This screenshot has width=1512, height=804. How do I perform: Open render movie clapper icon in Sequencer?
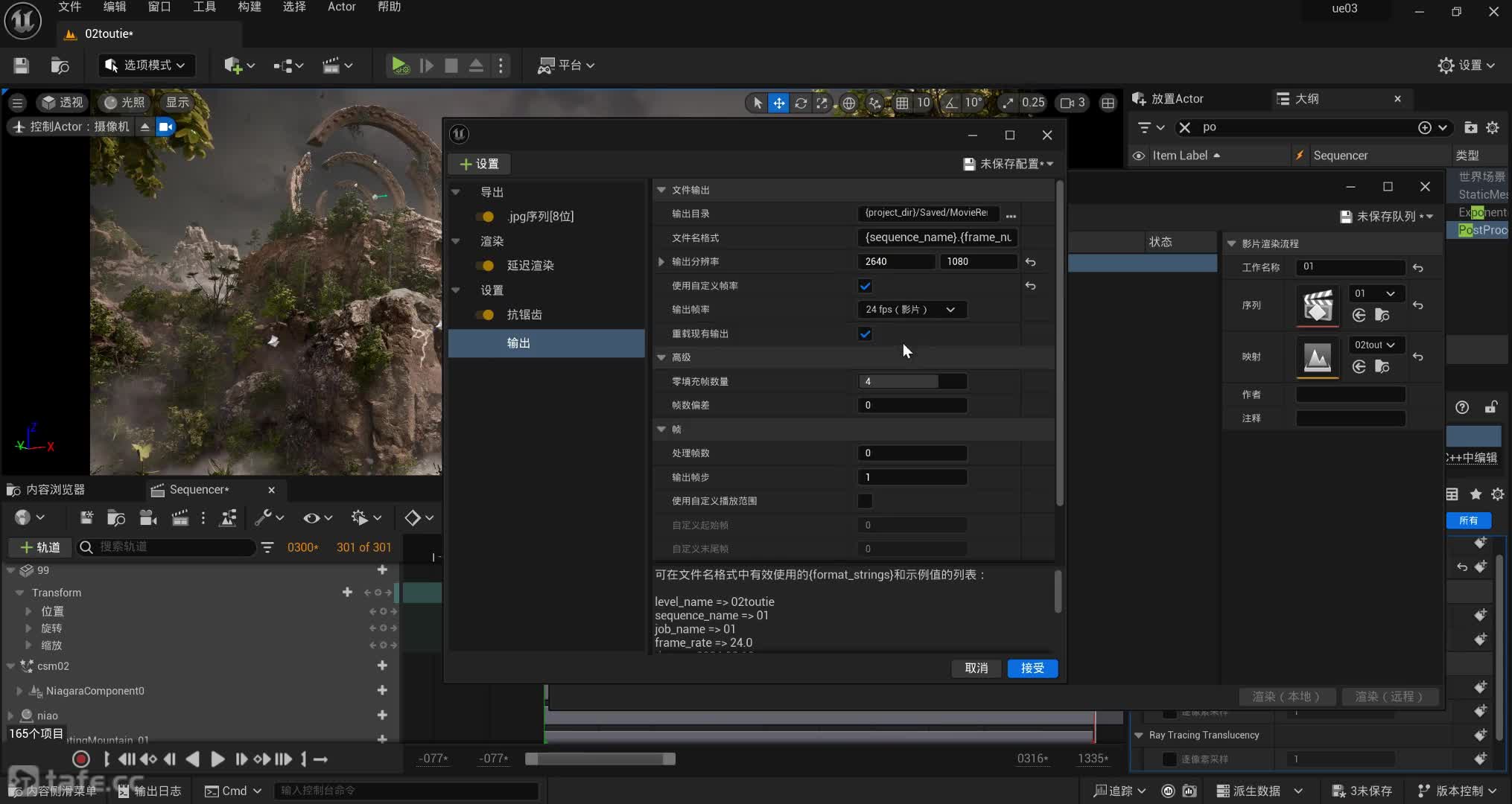coord(180,518)
